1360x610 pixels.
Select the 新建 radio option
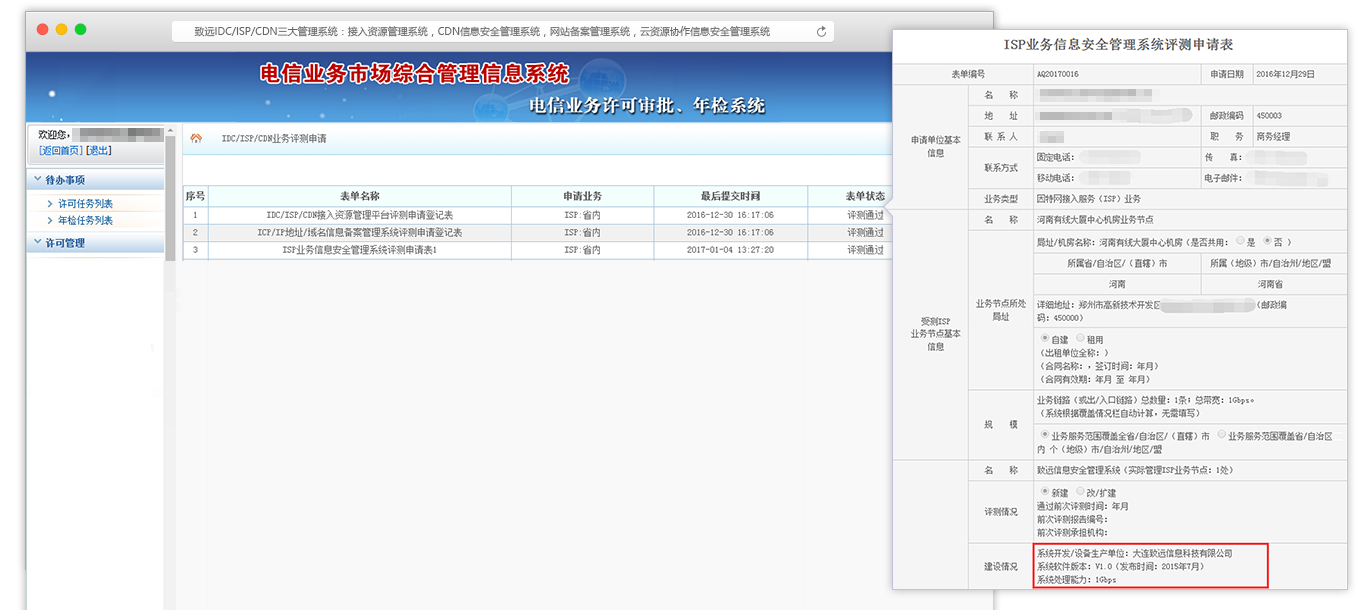point(1046,492)
